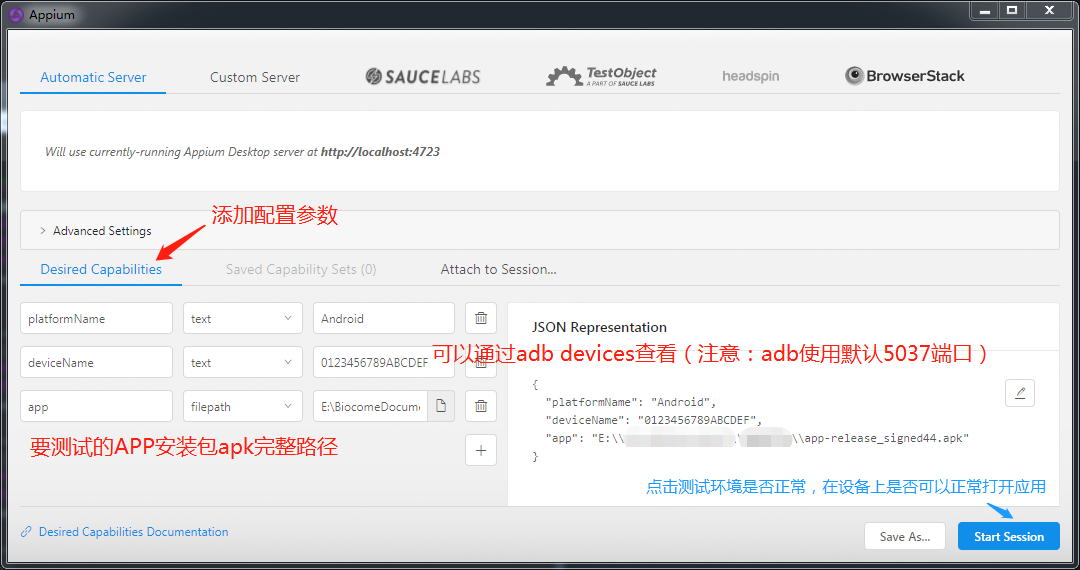Screen dimensions: 1080x570
Task: Click the Android value field
Action: click(x=384, y=319)
